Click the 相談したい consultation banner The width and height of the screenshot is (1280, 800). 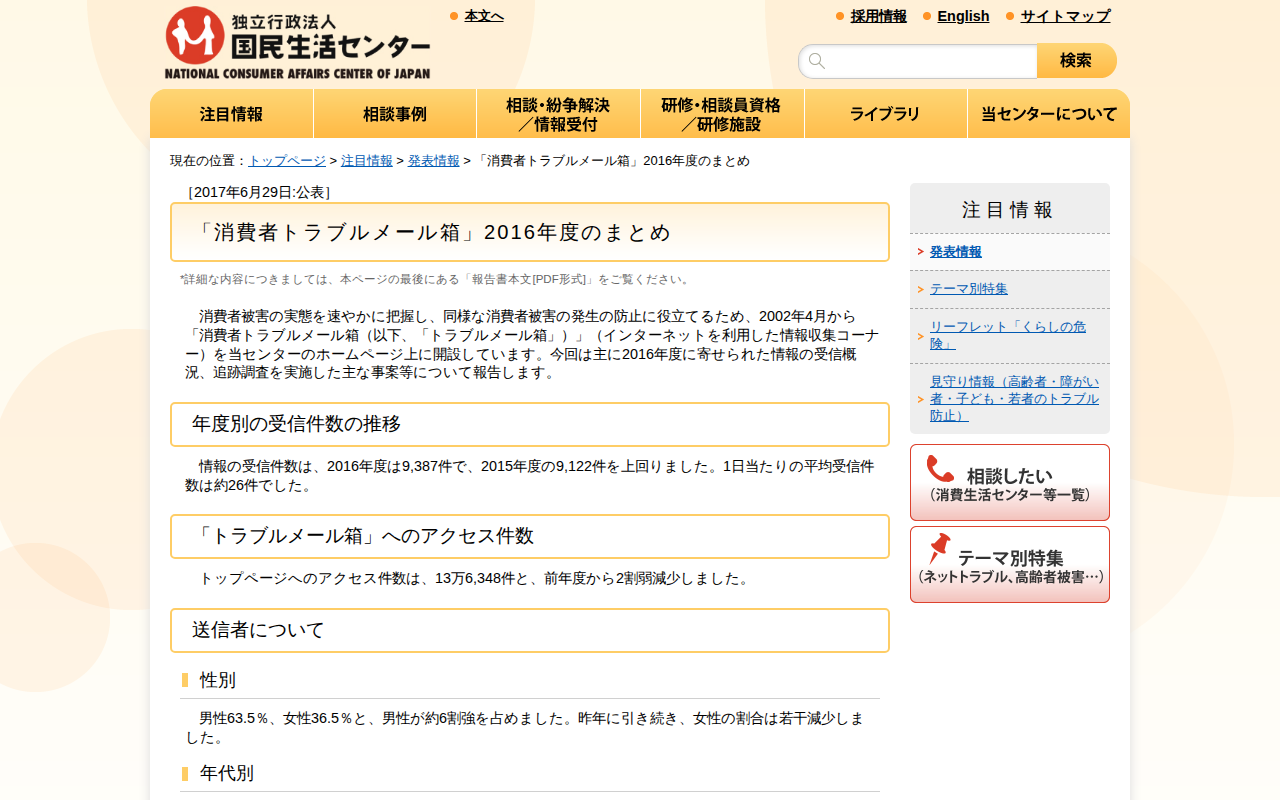click(x=1010, y=482)
